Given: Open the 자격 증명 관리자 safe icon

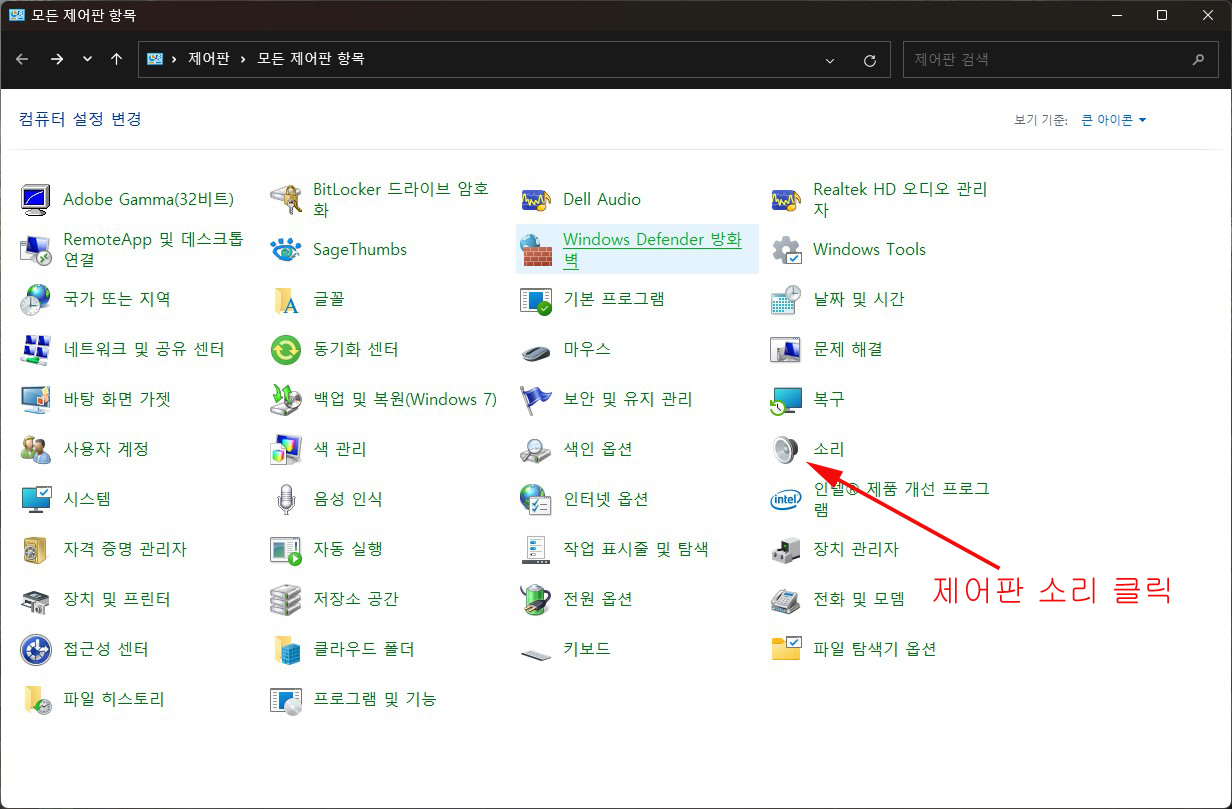Looking at the screenshot, I should tap(36, 549).
